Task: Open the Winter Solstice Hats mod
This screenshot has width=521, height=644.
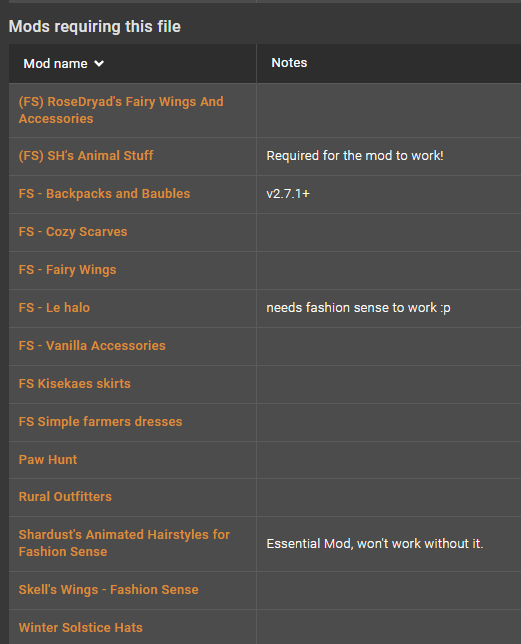Action: point(80,628)
